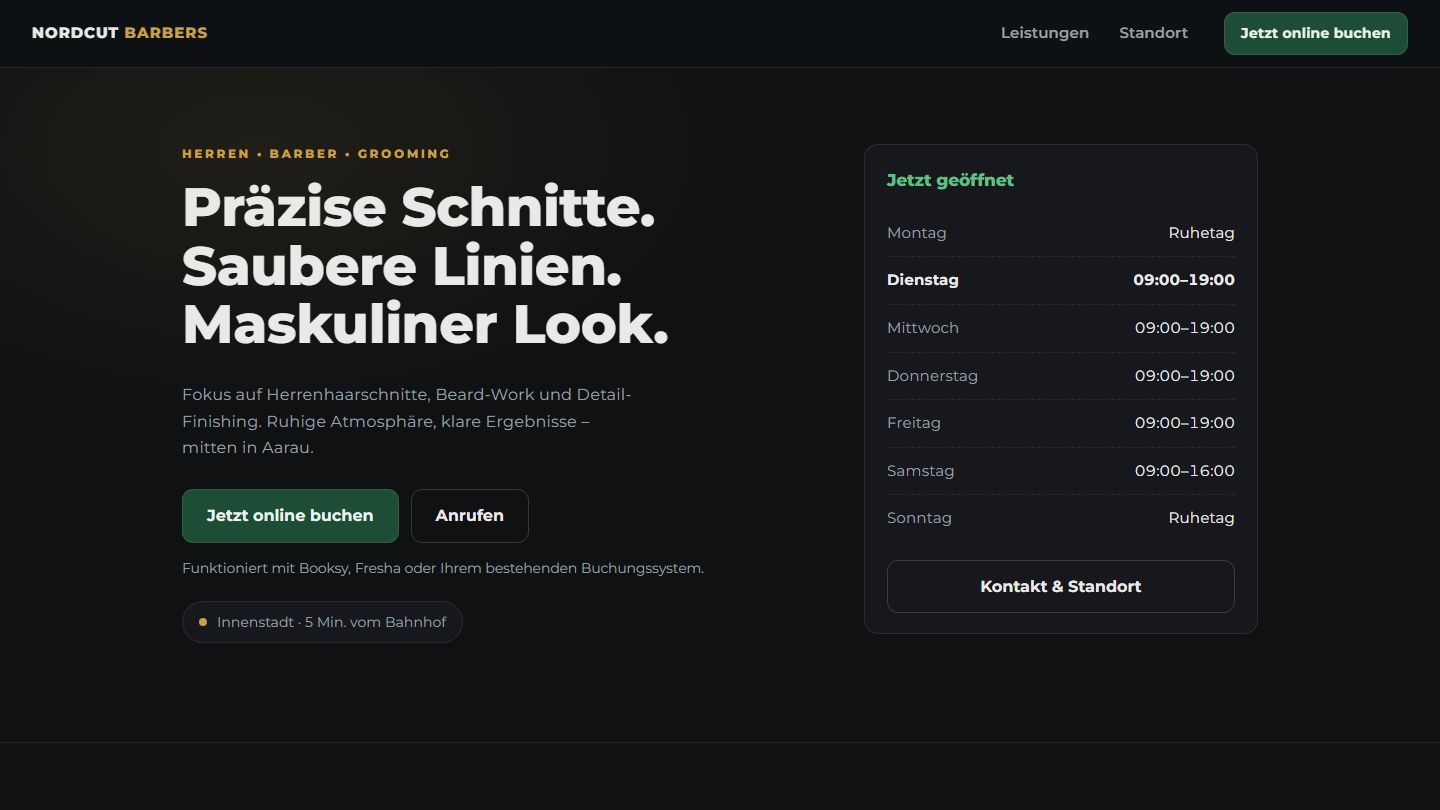The height and width of the screenshot is (810, 1440).
Task: Click the Anrufen button
Action: point(470,516)
